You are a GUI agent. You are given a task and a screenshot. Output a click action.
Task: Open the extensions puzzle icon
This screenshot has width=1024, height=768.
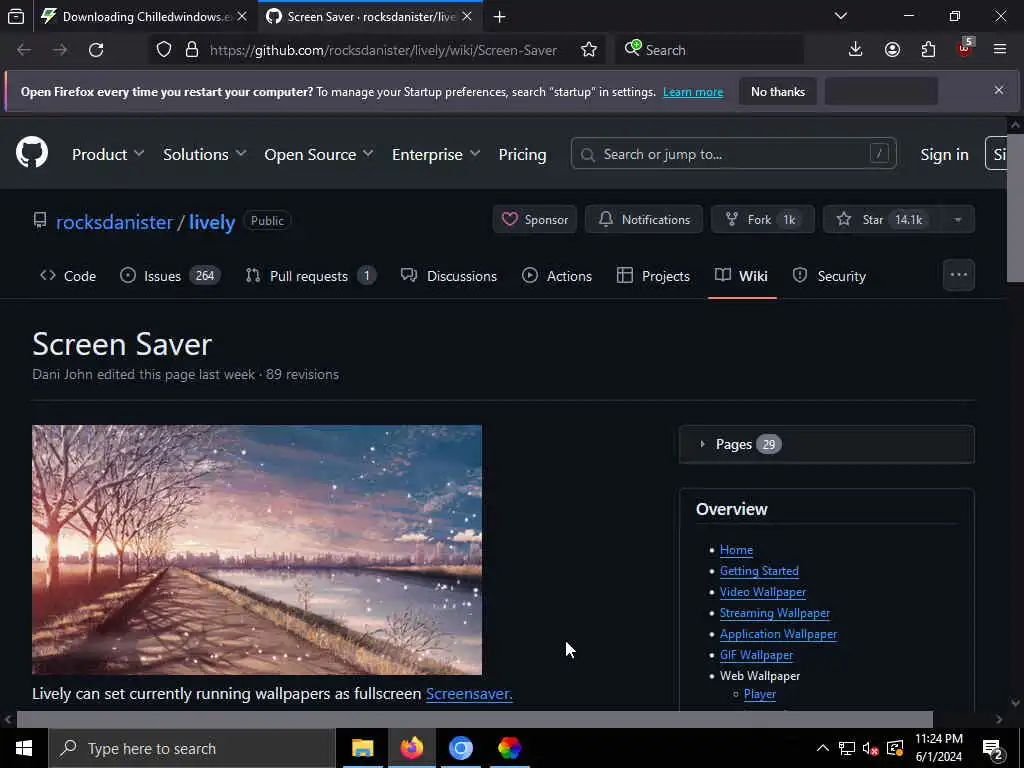pyautogui.click(x=928, y=50)
